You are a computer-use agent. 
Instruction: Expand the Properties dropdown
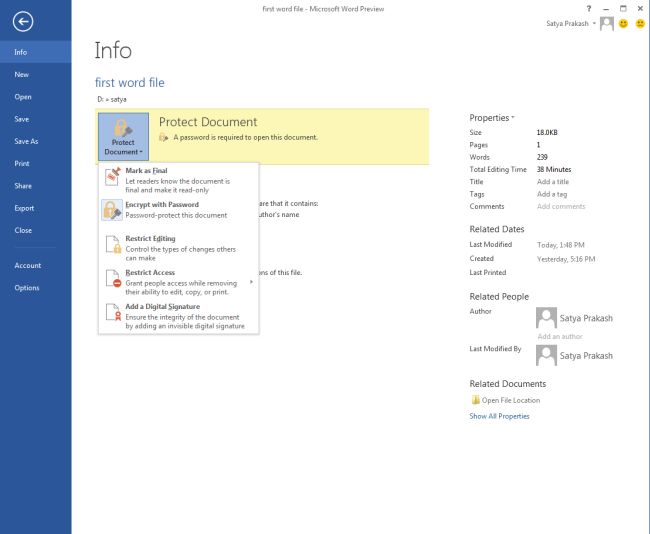pyautogui.click(x=492, y=118)
